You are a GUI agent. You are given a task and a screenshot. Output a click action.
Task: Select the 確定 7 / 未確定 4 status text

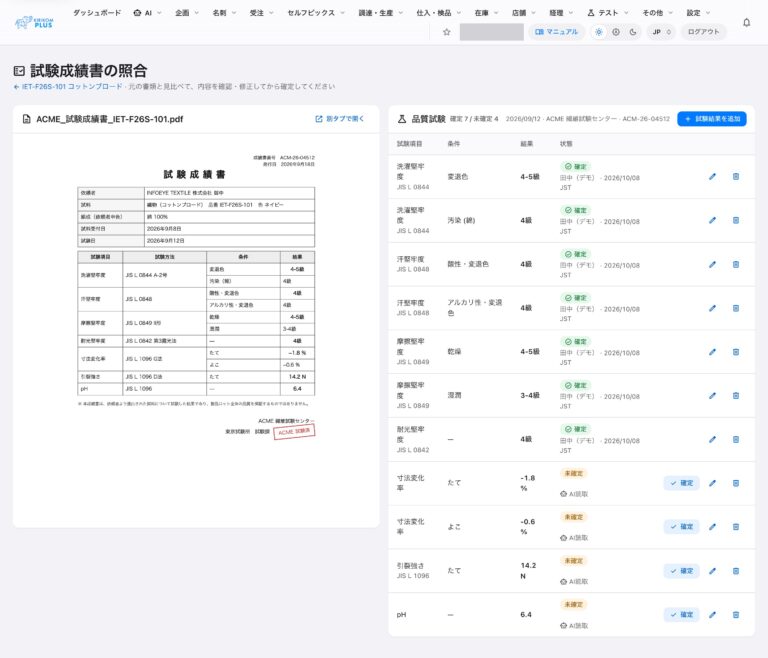pyautogui.click(x=474, y=119)
